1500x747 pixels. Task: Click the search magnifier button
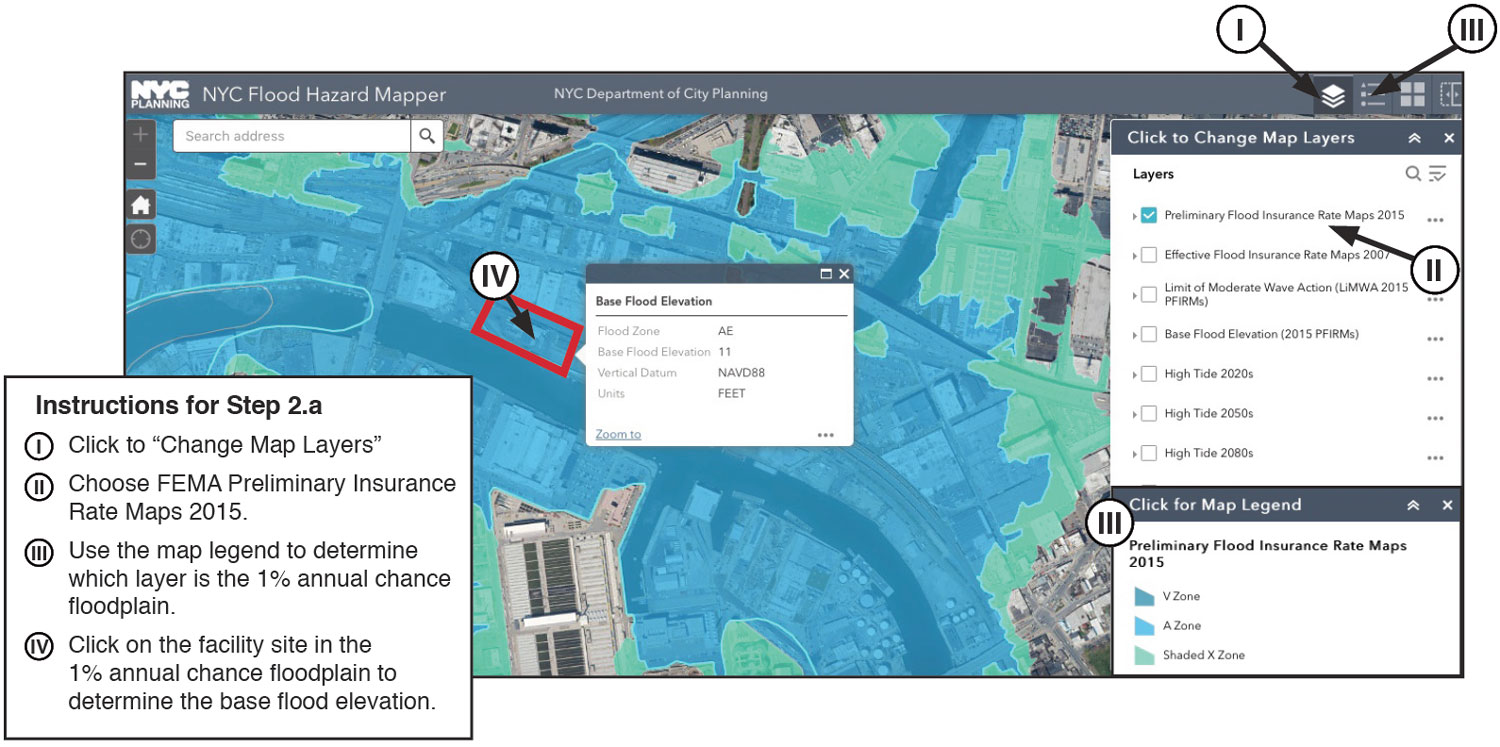(x=427, y=136)
